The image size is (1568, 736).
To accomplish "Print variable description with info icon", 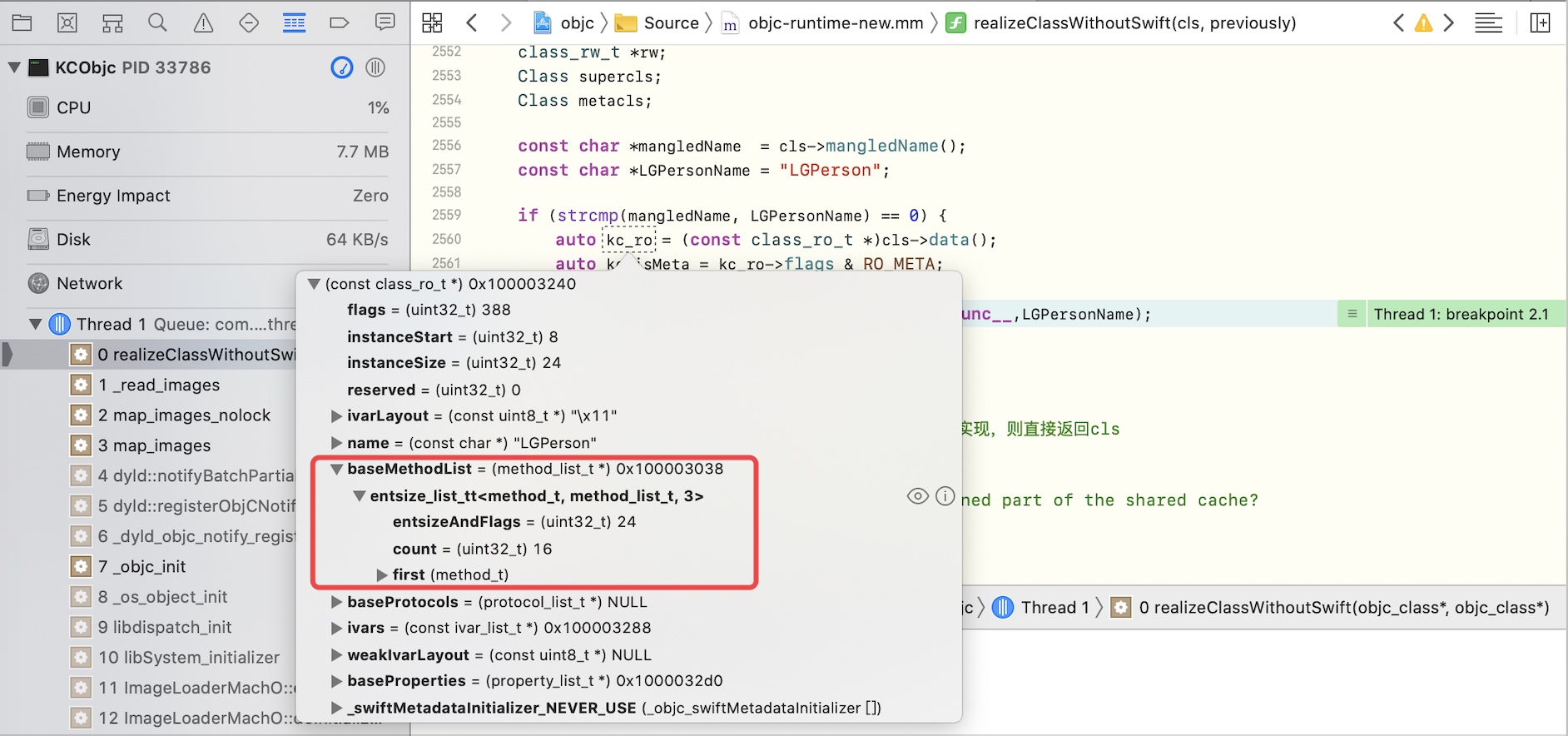I will [945, 496].
